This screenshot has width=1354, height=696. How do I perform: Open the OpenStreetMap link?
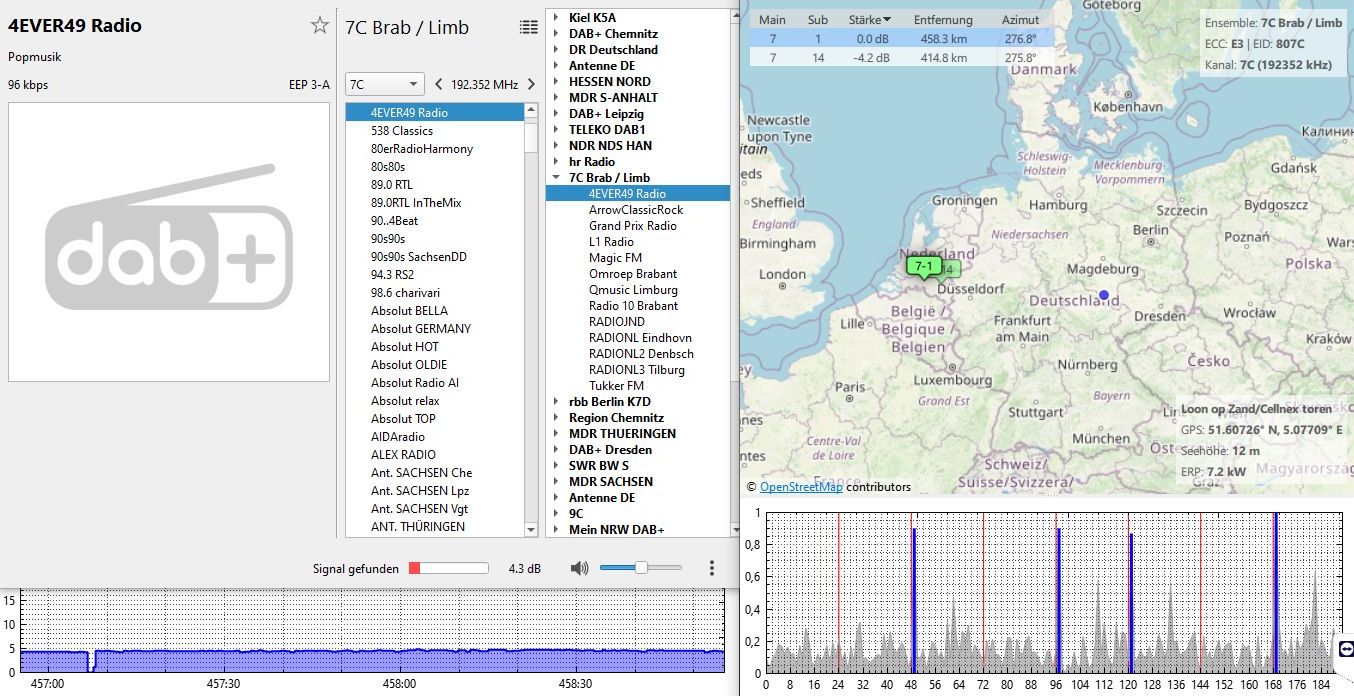[x=800, y=487]
